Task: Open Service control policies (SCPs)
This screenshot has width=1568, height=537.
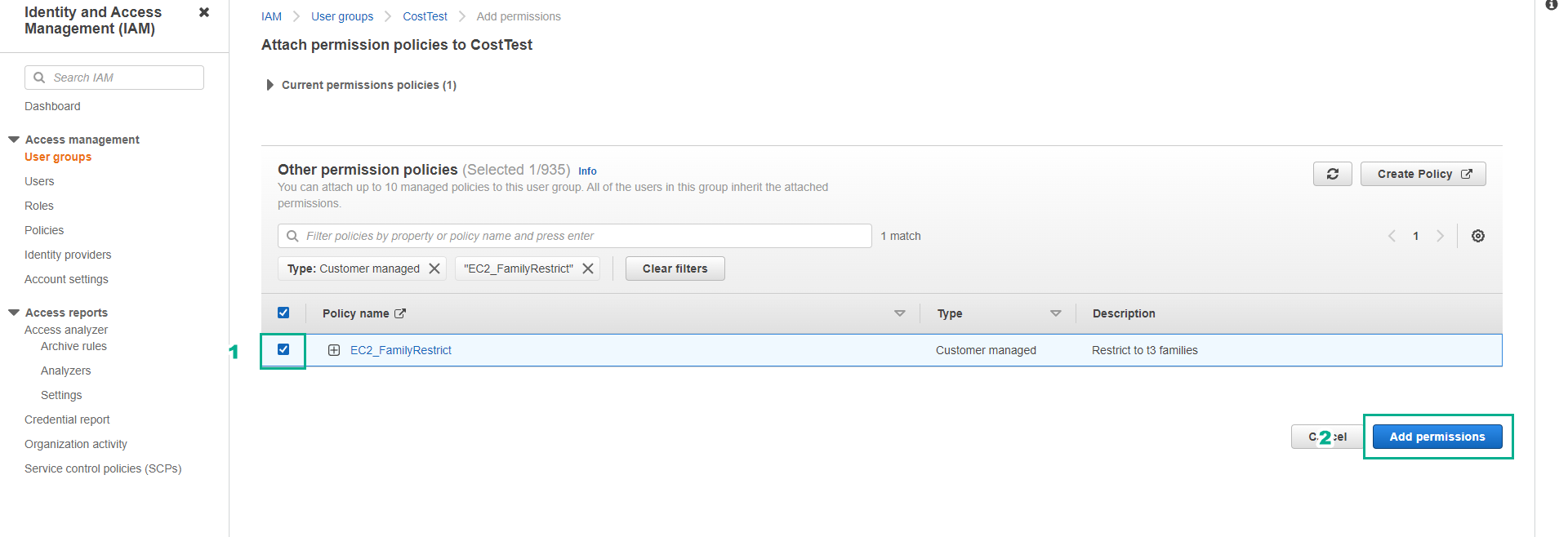Action: [x=103, y=468]
